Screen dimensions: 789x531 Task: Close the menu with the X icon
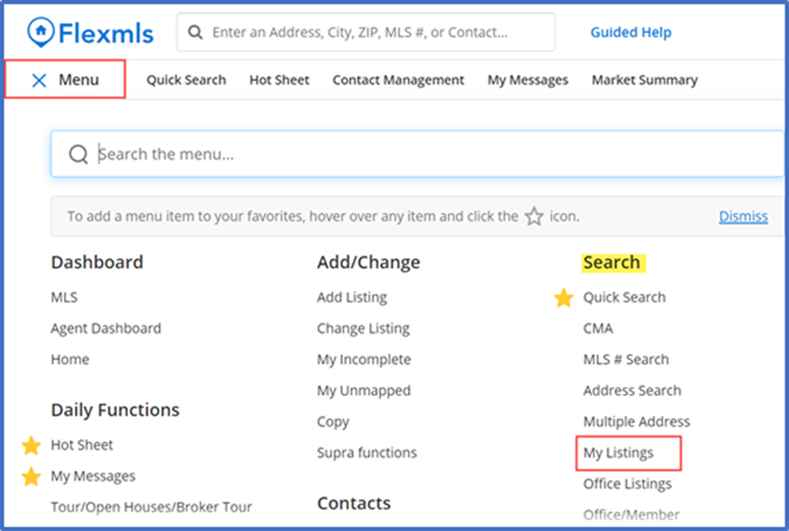39,80
